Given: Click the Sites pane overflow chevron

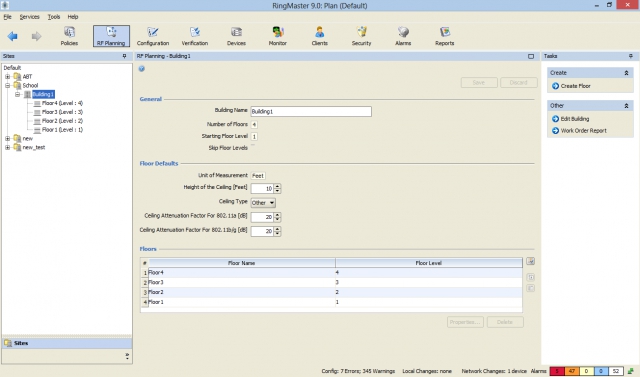Looking at the screenshot, I should [x=127, y=356].
